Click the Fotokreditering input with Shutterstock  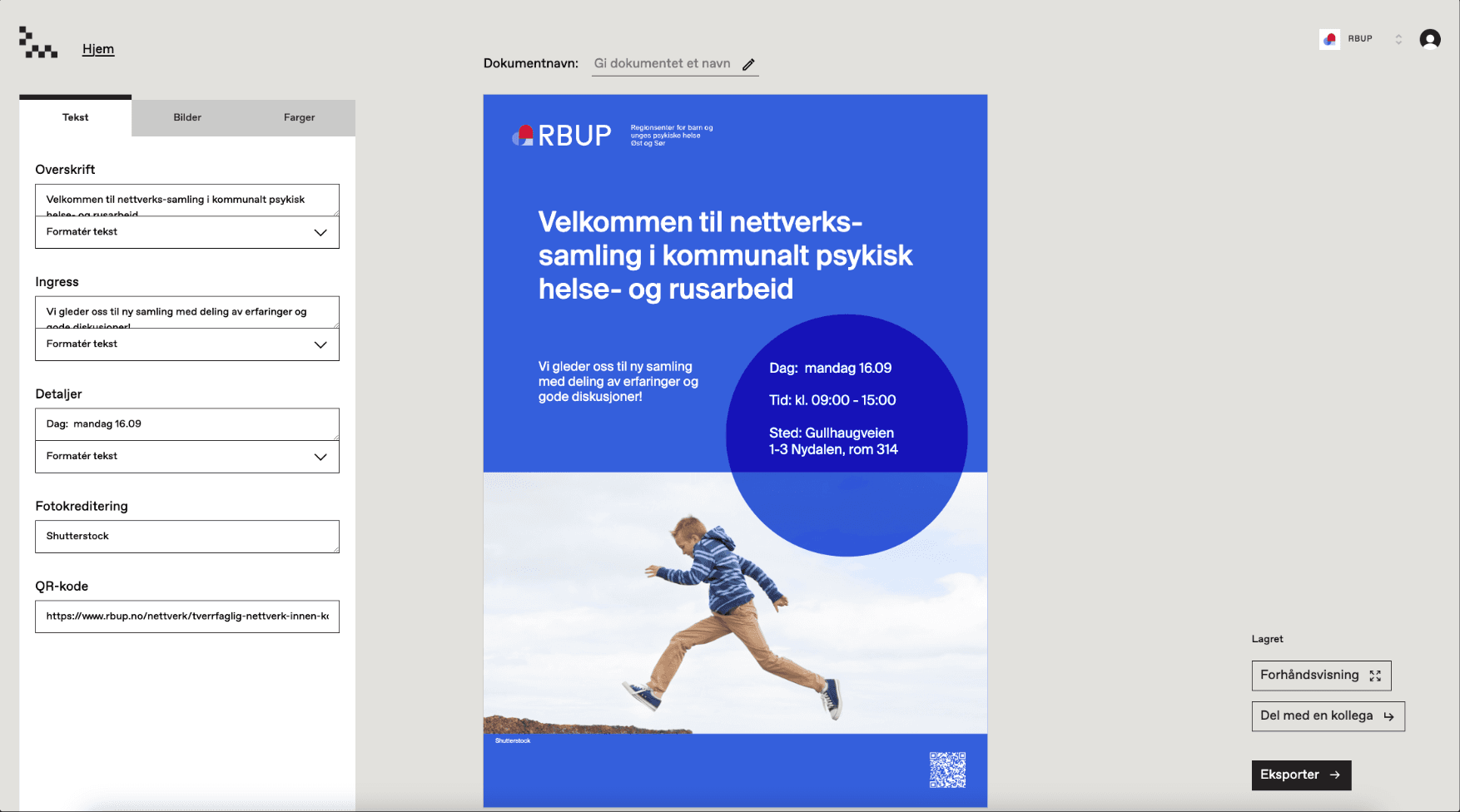pos(187,537)
